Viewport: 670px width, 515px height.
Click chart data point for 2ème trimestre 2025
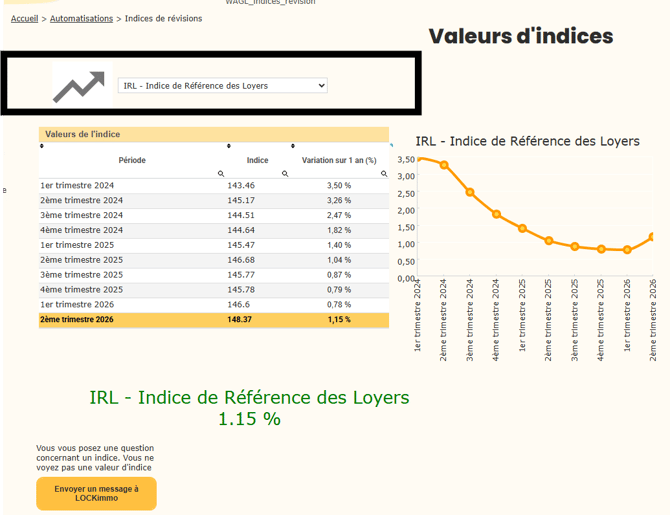(x=549, y=241)
